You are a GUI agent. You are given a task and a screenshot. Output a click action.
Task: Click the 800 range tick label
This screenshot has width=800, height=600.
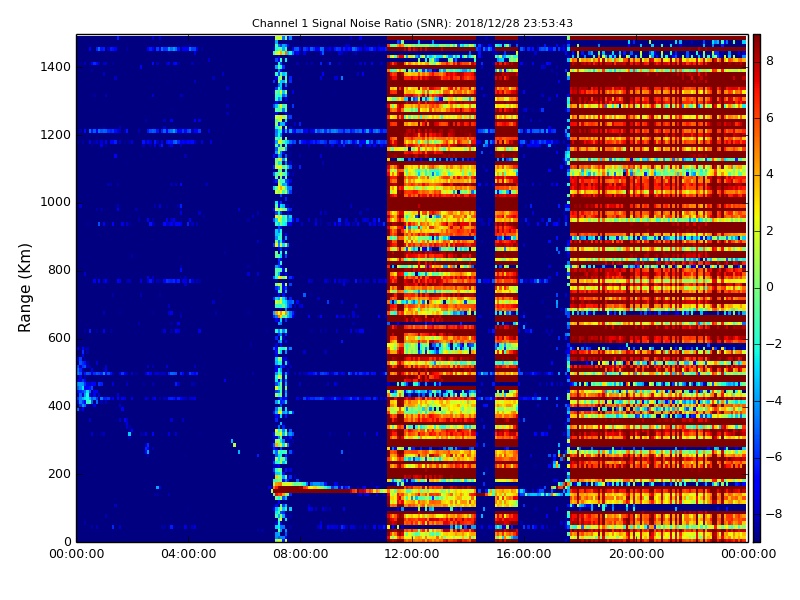[x=59, y=270]
